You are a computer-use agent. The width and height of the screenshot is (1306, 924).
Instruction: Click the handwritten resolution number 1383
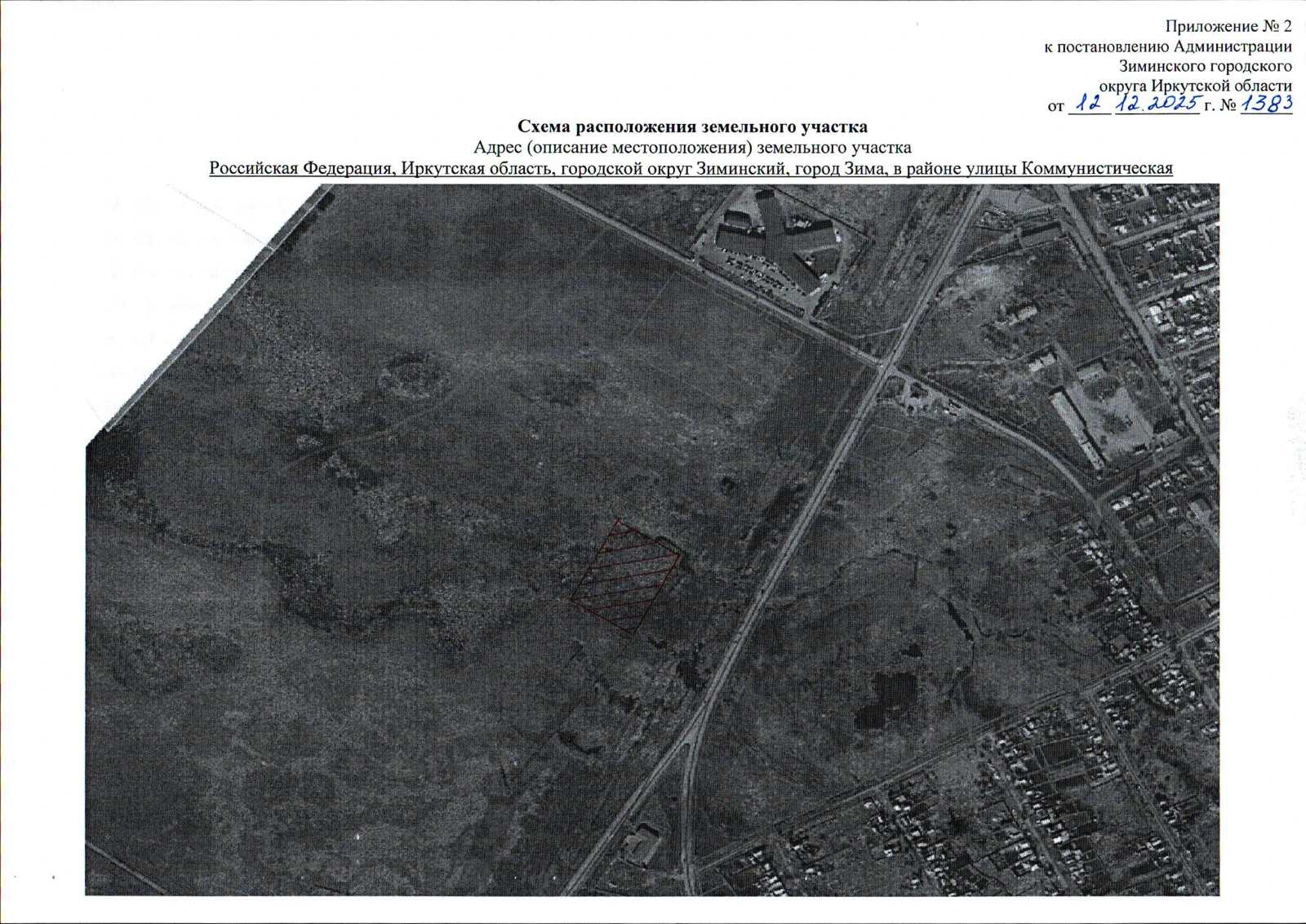coord(1266,104)
